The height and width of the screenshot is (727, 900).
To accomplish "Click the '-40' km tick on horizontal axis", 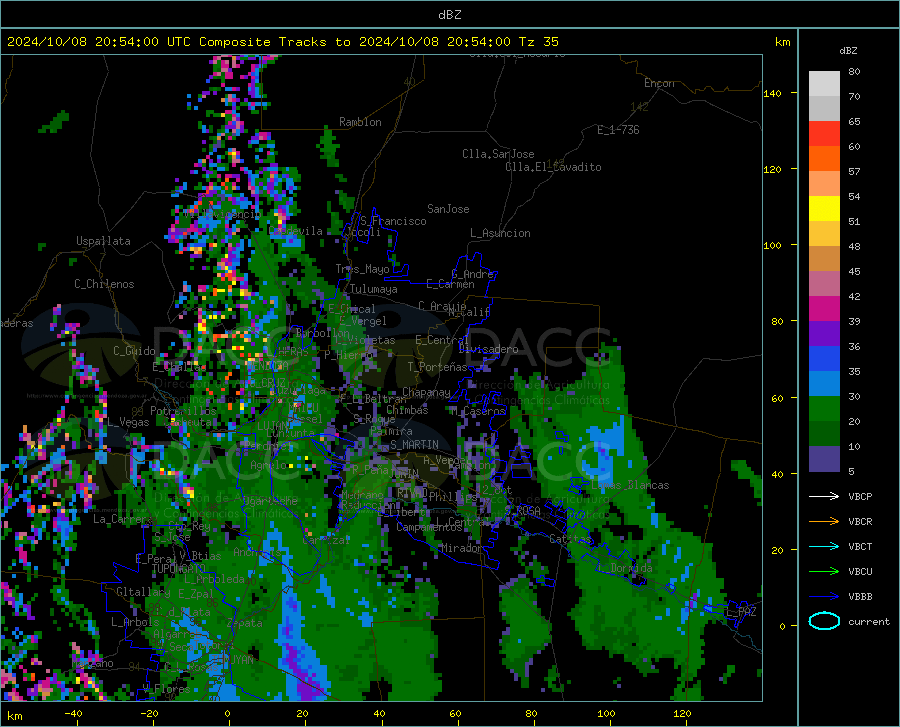I will (73, 713).
